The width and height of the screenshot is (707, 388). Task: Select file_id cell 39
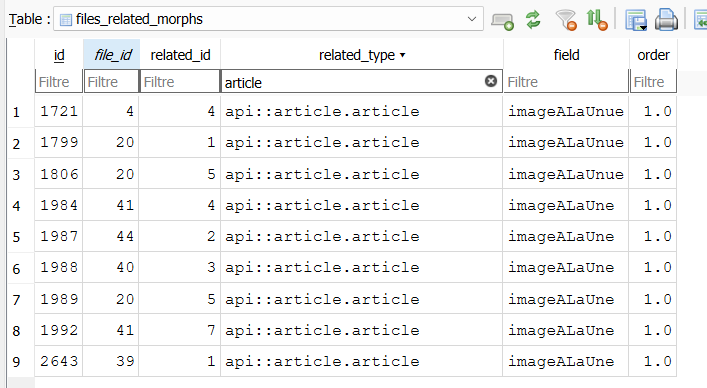111,361
